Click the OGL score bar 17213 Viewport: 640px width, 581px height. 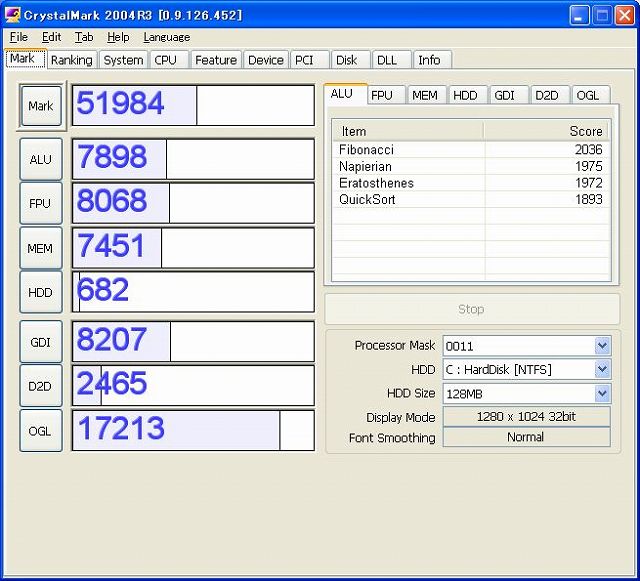[x=193, y=430]
